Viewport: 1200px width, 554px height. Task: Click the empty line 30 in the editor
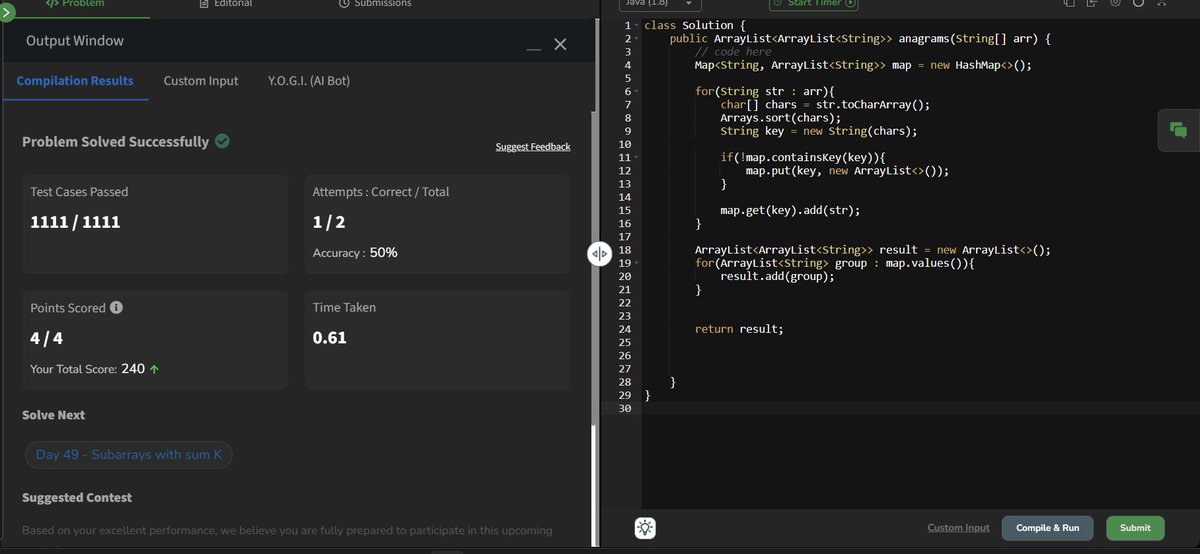[x=920, y=408]
